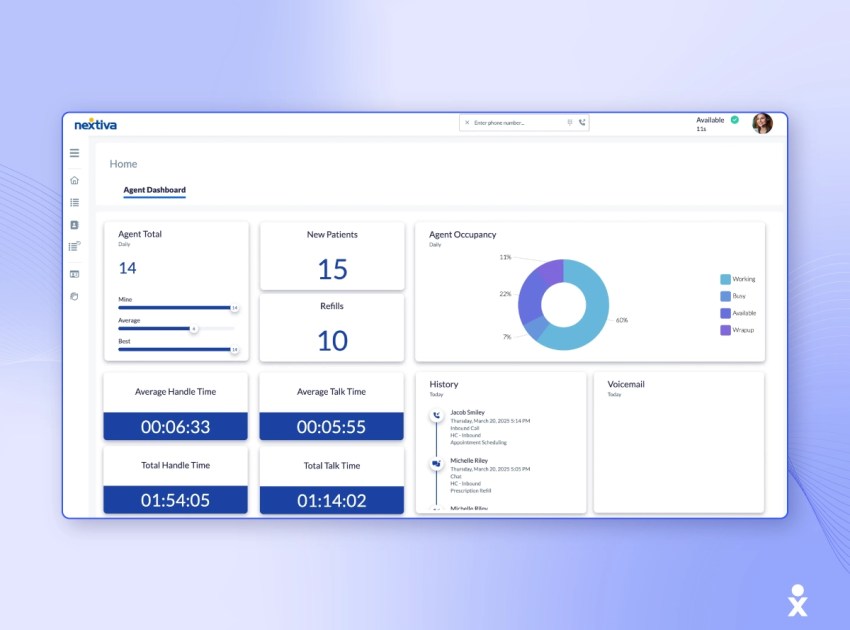The width and height of the screenshot is (850, 630).
Task: Open the voicemail panel icon in sidebar
Action: [74, 272]
